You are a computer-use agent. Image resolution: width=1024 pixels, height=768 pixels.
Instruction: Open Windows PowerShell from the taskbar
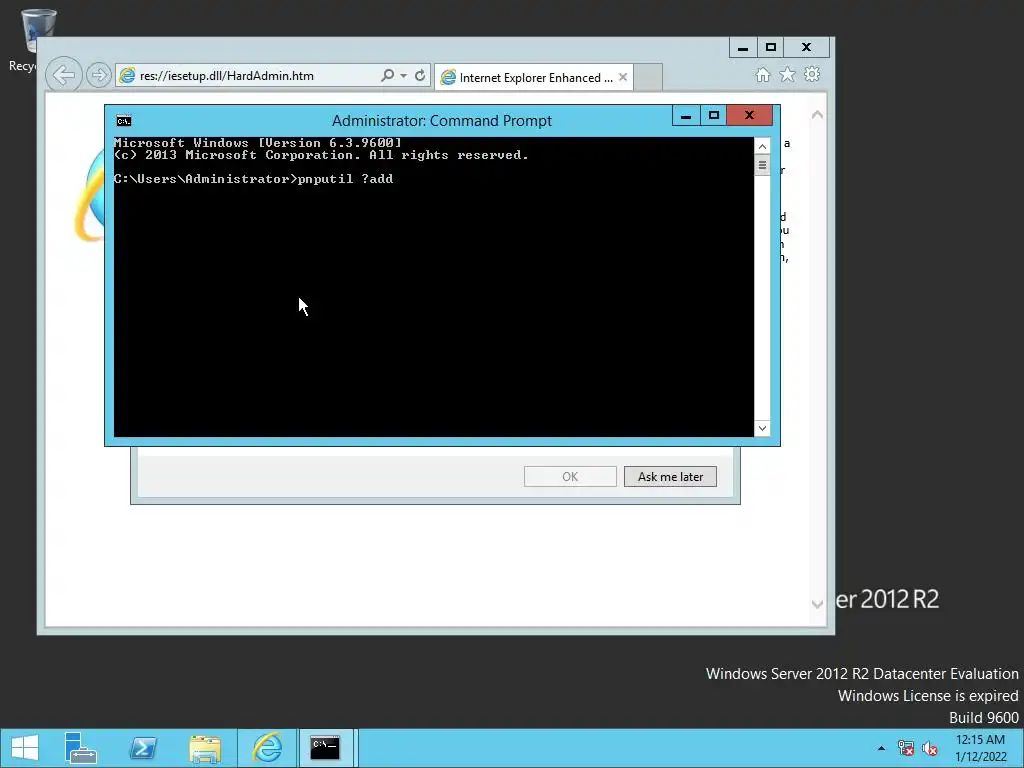[143, 748]
